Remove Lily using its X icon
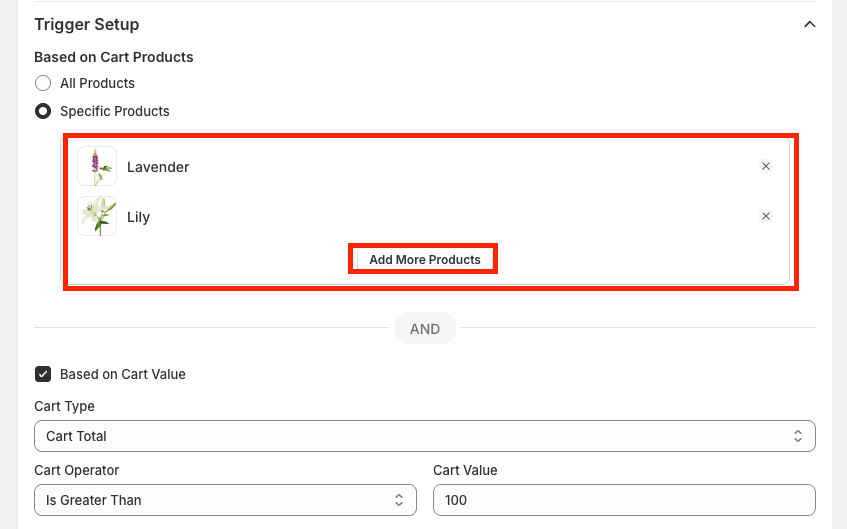 [766, 216]
